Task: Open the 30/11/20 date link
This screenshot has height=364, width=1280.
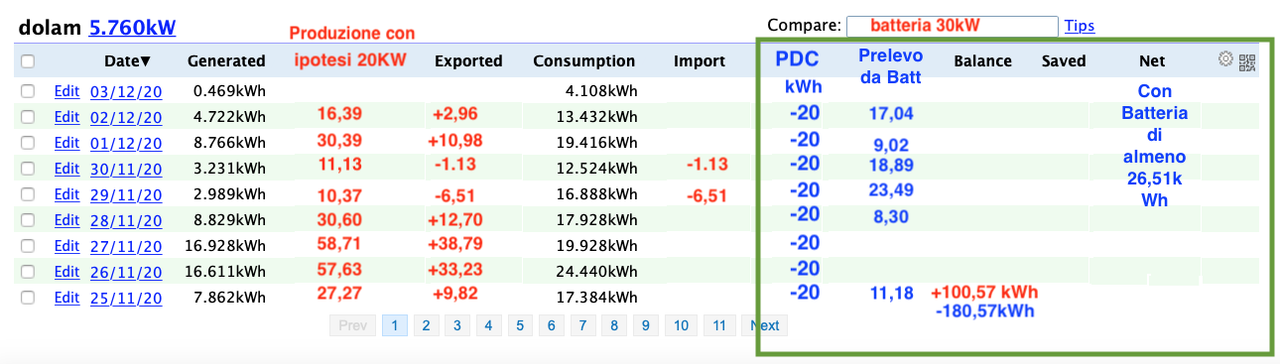Action: click(126, 168)
